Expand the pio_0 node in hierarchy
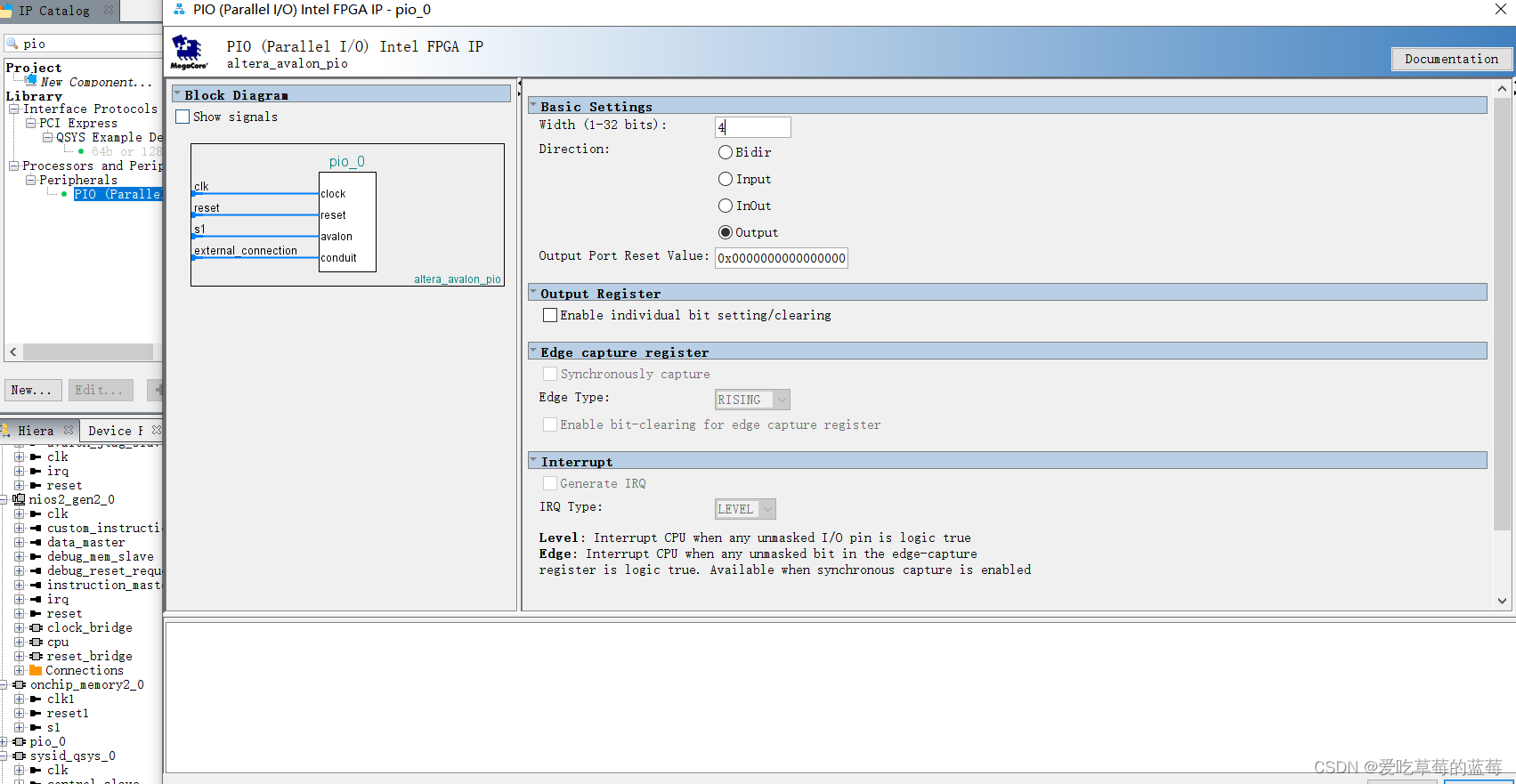Viewport: 1516px width, 784px height. (4, 741)
